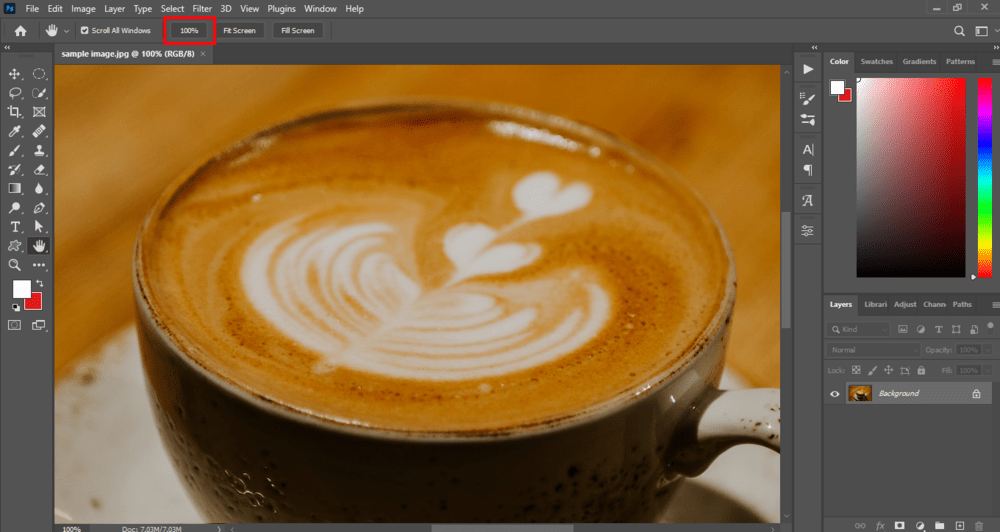This screenshot has width=1000, height=532.
Task: Add a layer mask icon
Action: coord(899,526)
